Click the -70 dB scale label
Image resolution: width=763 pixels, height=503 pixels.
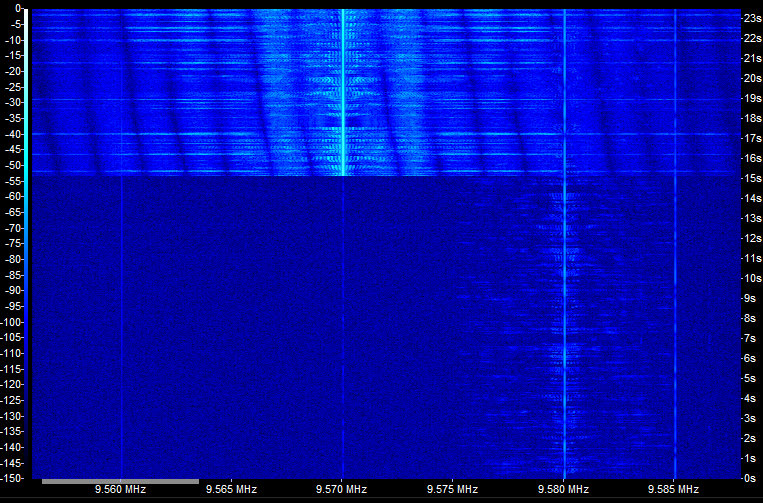click(x=14, y=228)
